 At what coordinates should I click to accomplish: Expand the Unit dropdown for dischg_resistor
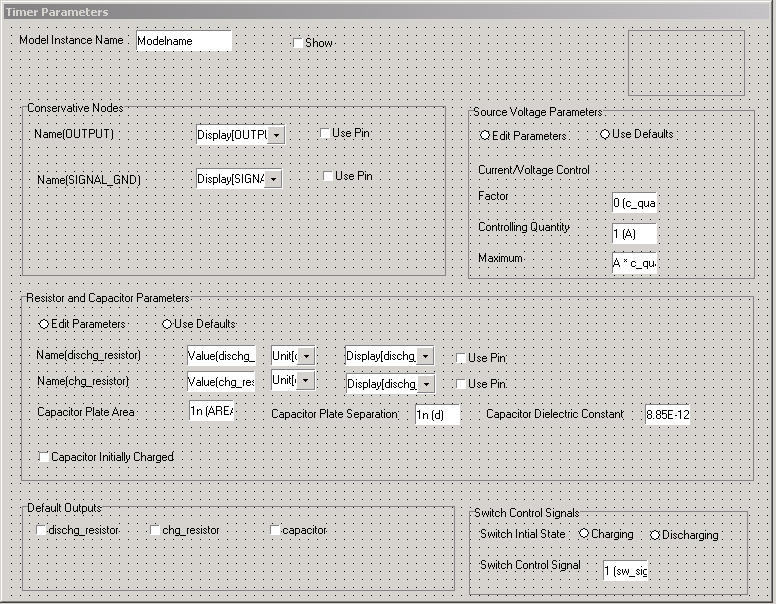pyautogui.click(x=307, y=356)
